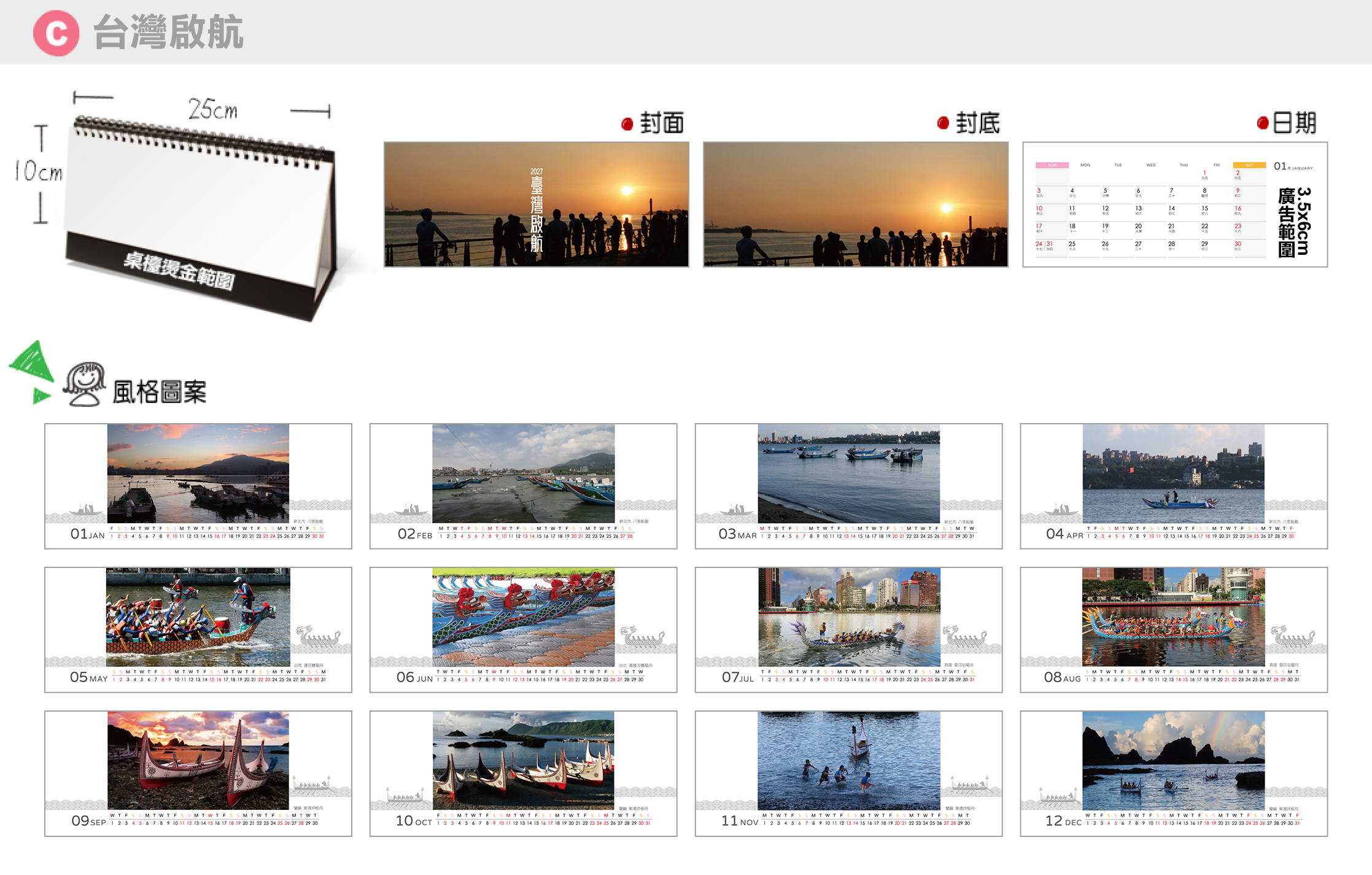The height and width of the screenshot is (875, 1372).
Task: Click the 25cm width label
Action: click(212, 110)
